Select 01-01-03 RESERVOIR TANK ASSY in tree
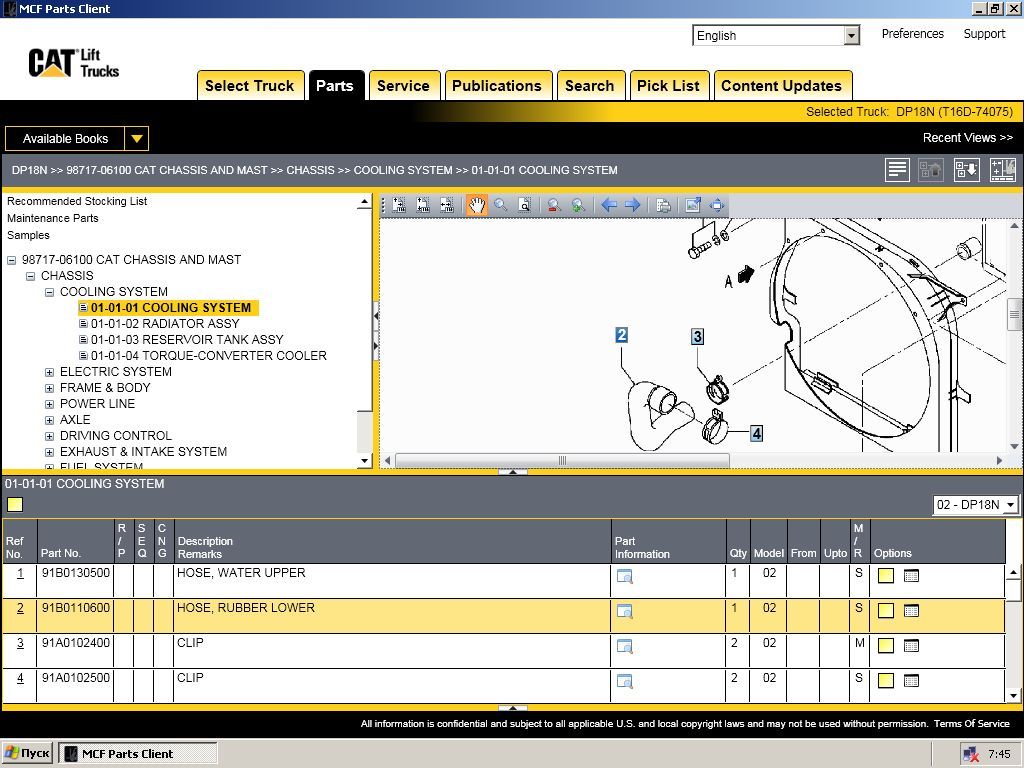 point(187,340)
